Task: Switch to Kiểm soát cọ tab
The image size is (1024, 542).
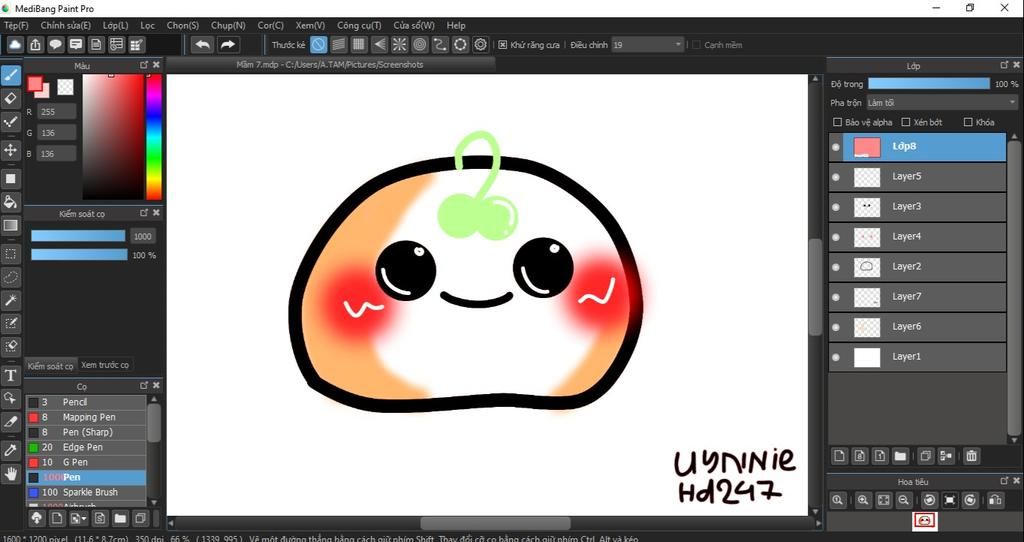Action: point(50,366)
